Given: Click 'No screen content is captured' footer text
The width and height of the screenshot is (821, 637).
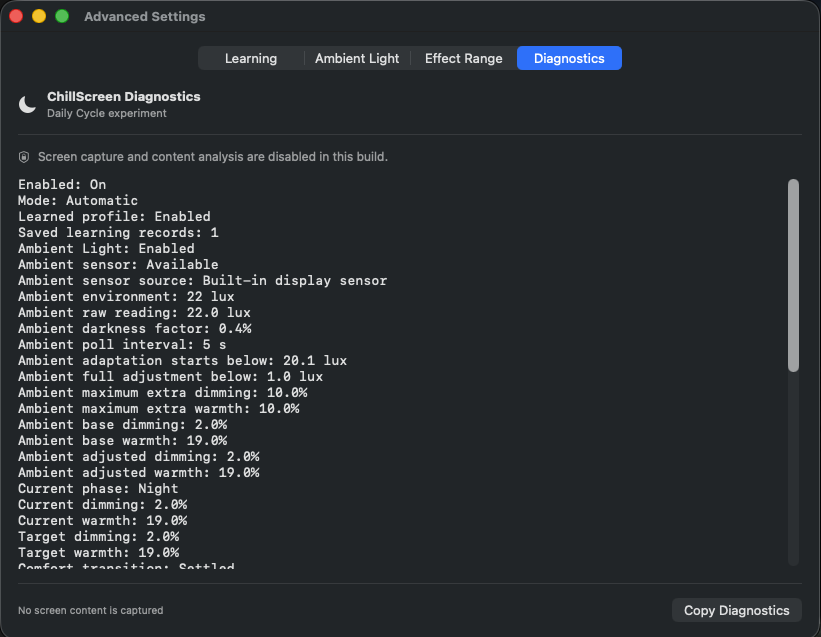Looking at the screenshot, I should [91, 610].
